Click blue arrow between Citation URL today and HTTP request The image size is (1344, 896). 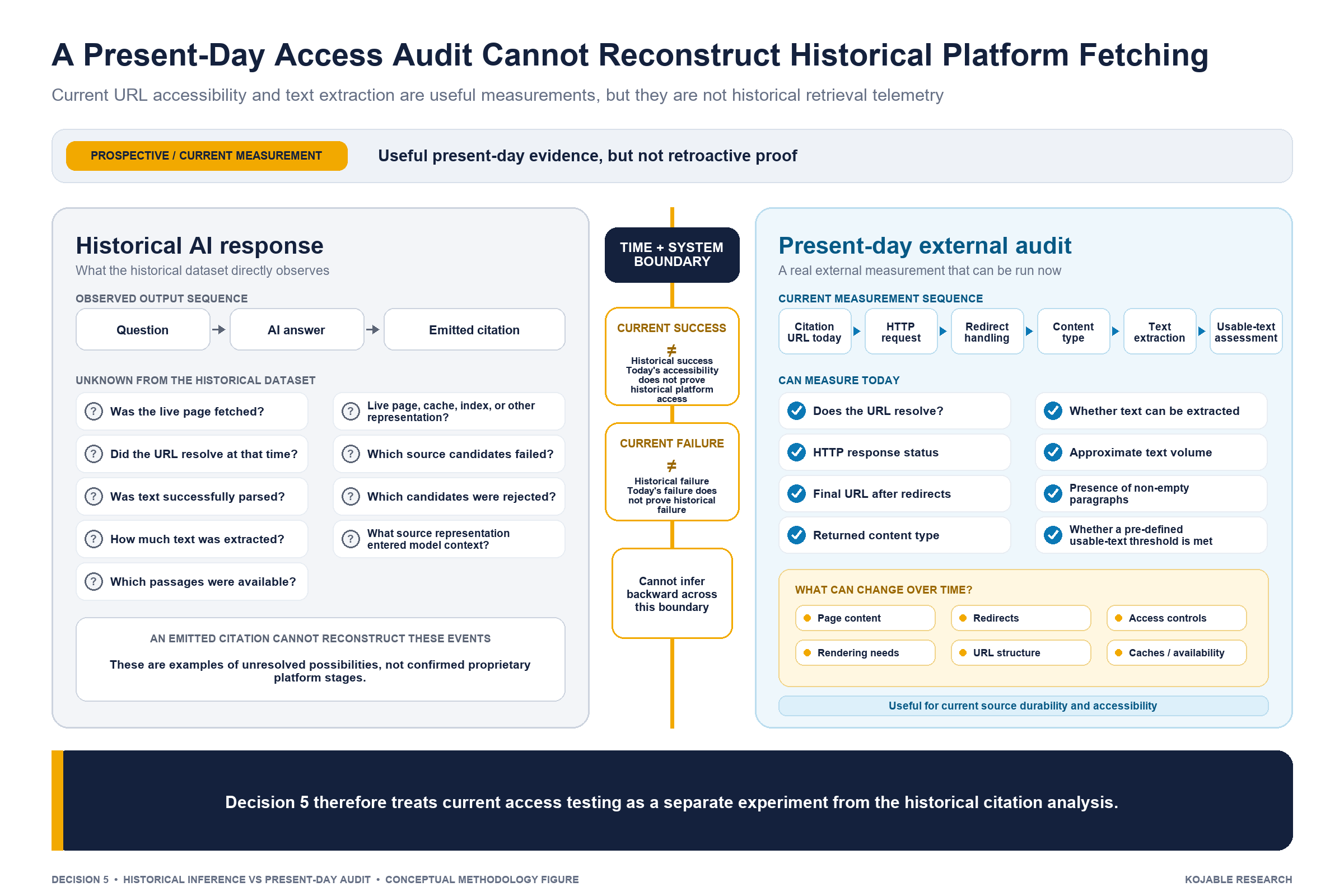[857, 332]
